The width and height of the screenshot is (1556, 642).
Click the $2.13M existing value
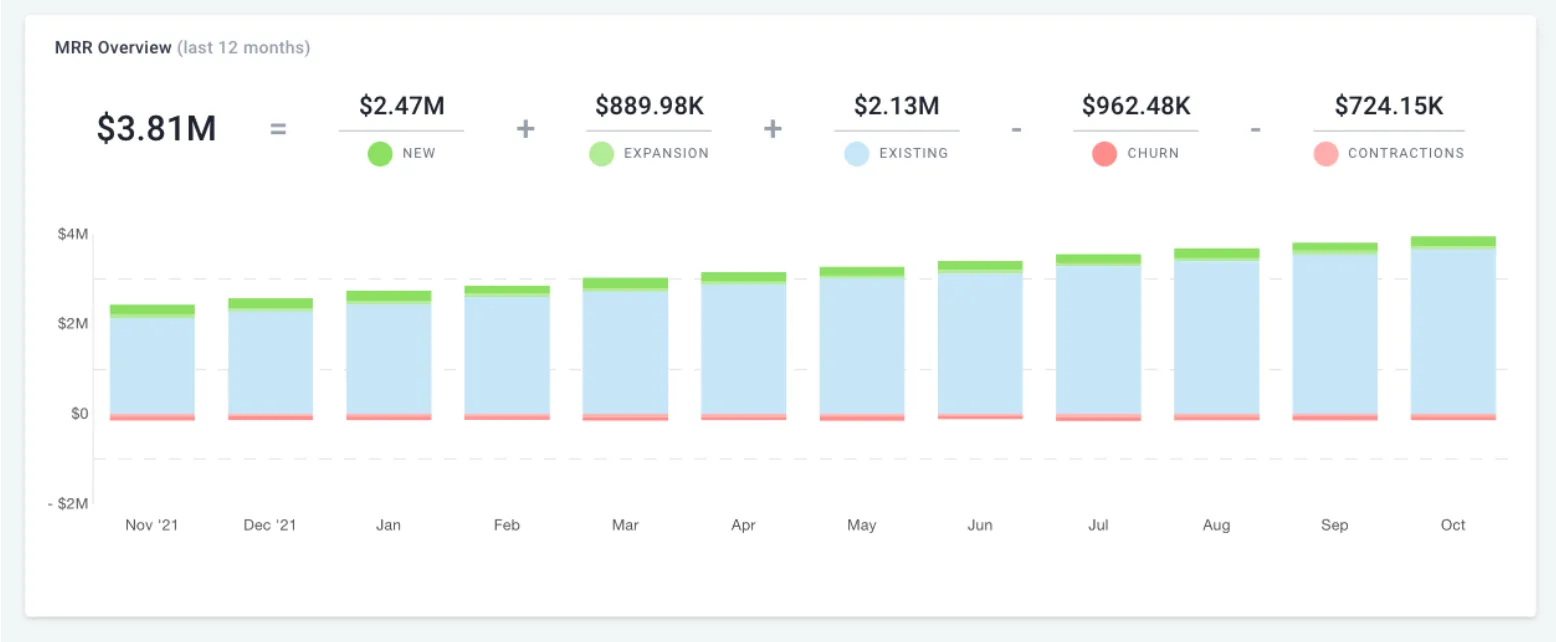pos(897,106)
